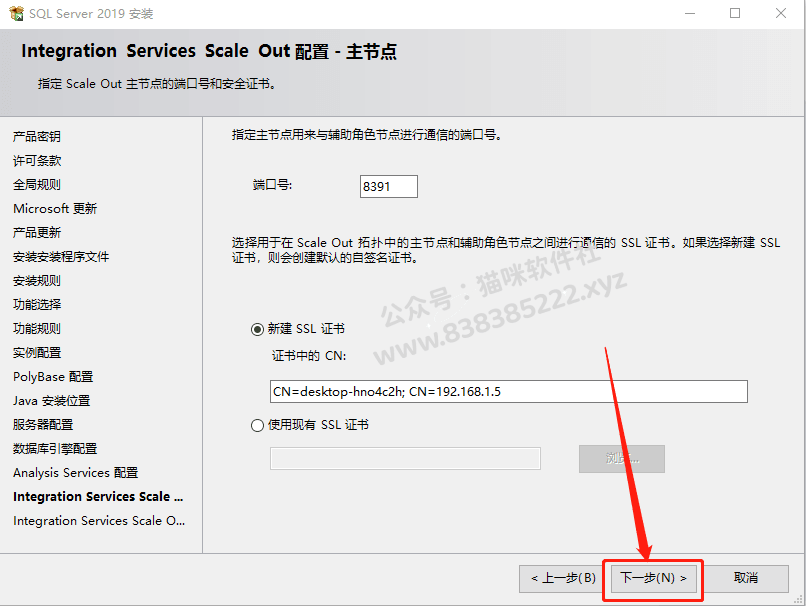Click the page heading Integration Services Scale Out 配置
This screenshot has height=606, width=806.
tap(209, 51)
